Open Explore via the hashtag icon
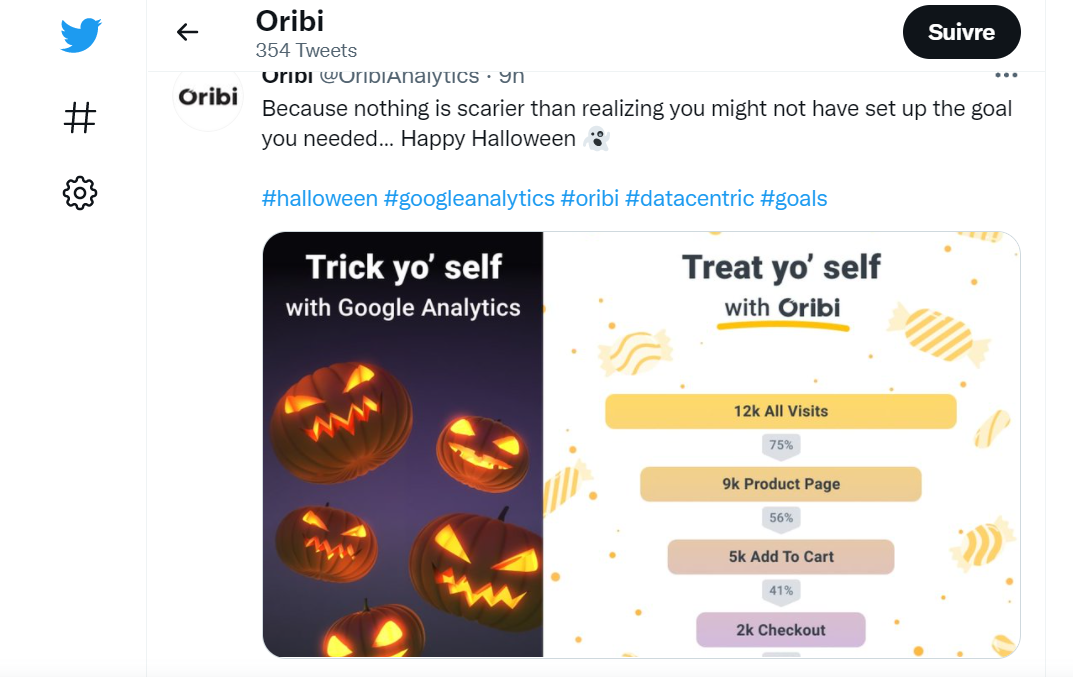 [x=80, y=117]
